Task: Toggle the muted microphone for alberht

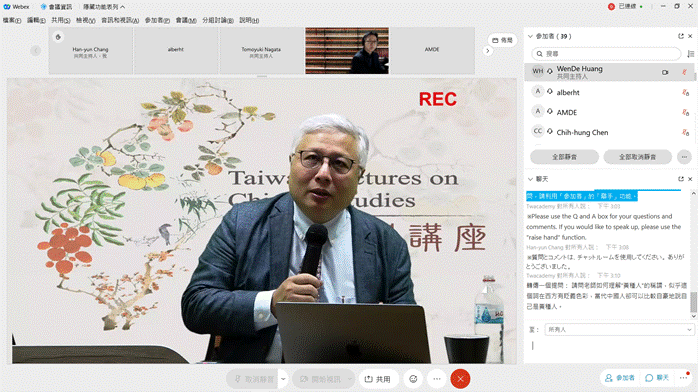Action: pos(686,93)
